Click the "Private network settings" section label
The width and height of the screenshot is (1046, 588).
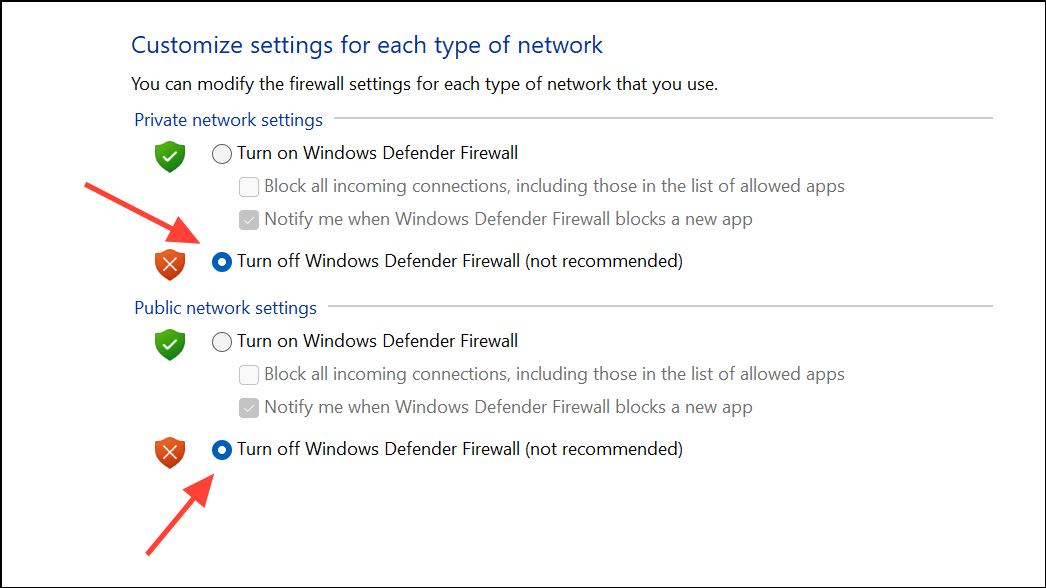click(228, 119)
